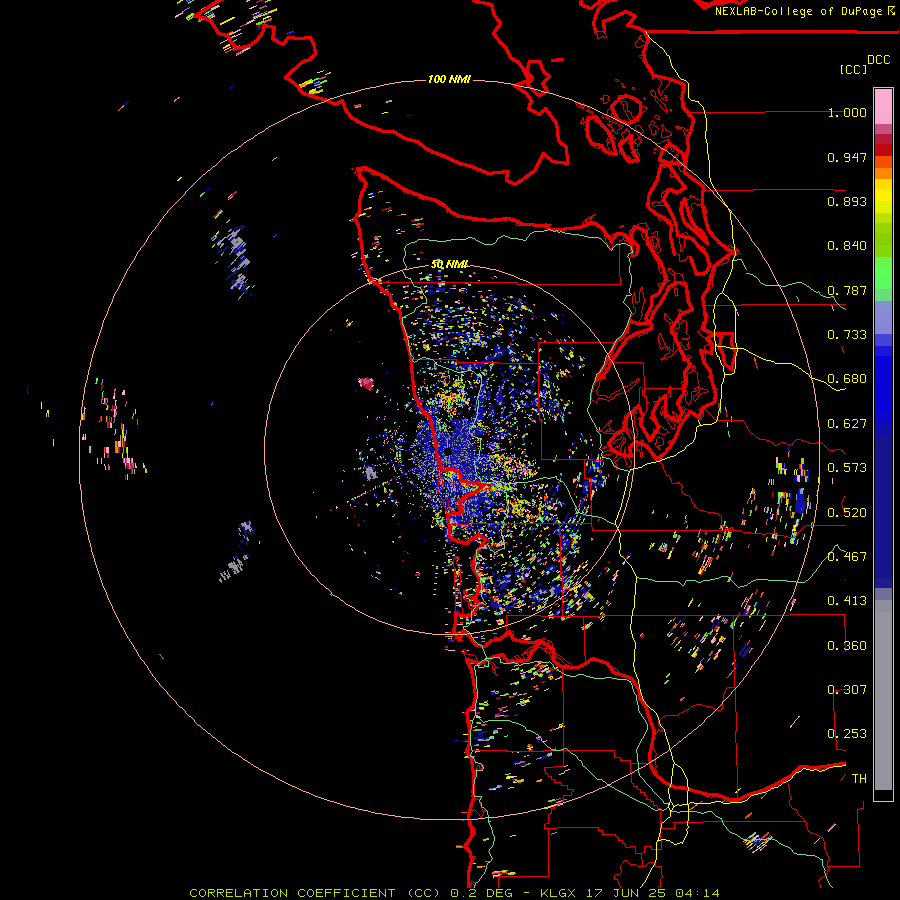The width and height of the screenshot is (900, 900).
Task: Click the 0.733 legend value
Action: tap(847, 335)
